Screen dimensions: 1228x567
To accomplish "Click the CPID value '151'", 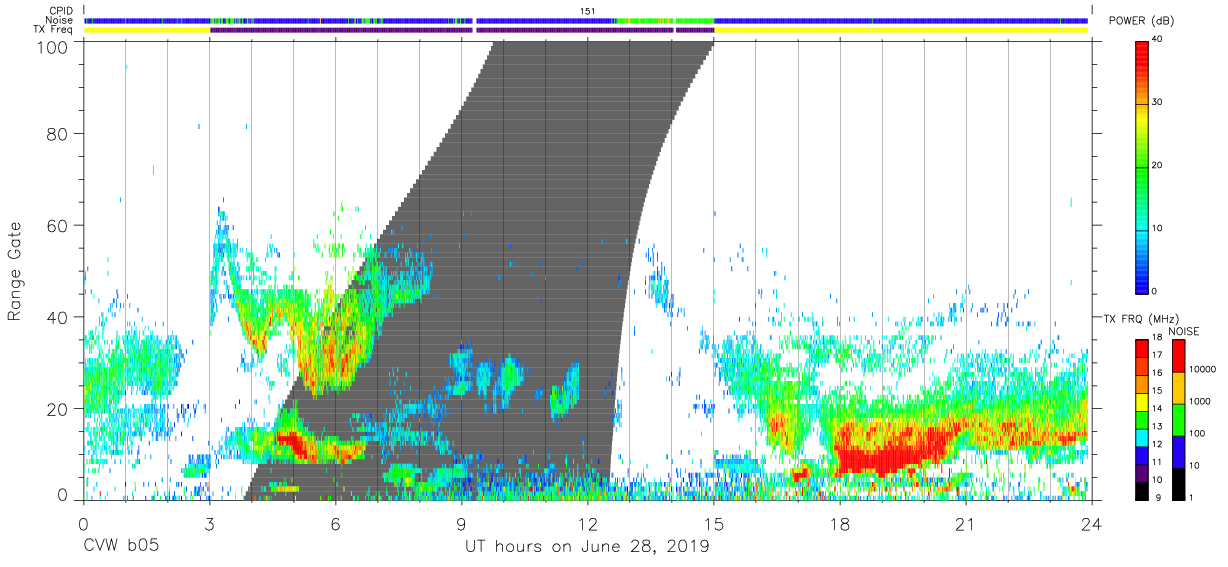I will [587, 11].
